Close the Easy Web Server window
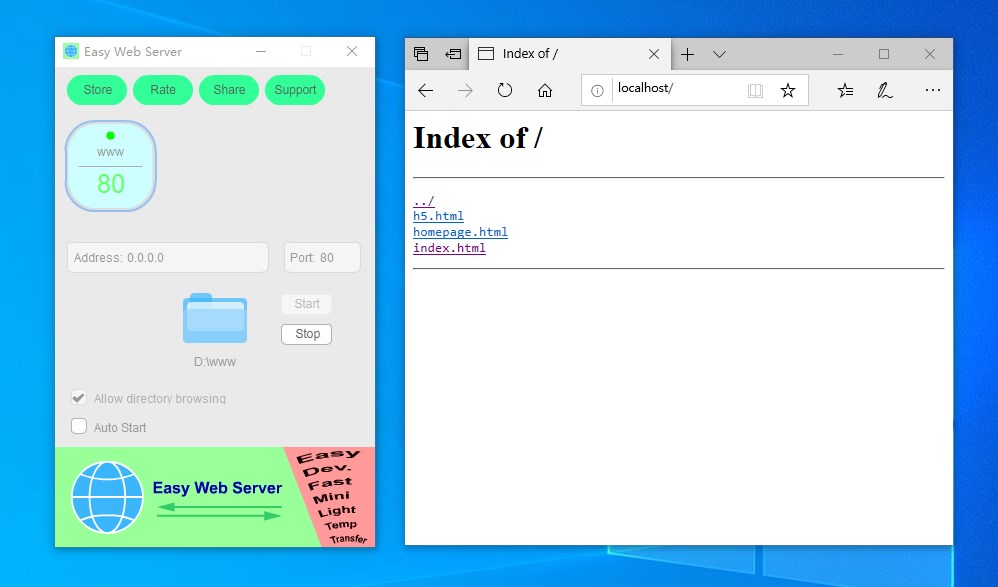The width and height of the screenshot is (998, 587). click(x=352, y=51)
